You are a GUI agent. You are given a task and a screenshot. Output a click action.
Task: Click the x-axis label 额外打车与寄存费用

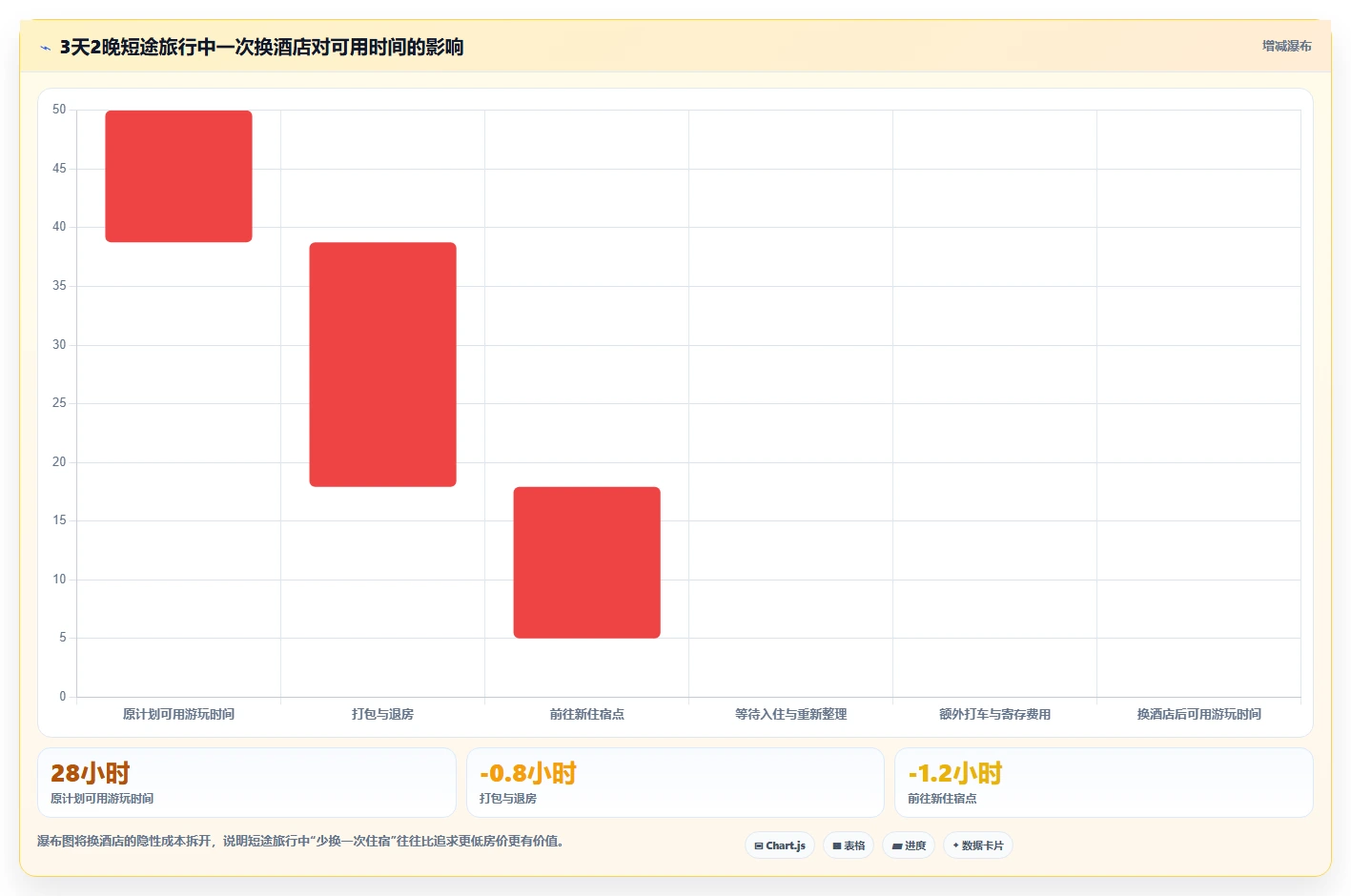point(994,714)
